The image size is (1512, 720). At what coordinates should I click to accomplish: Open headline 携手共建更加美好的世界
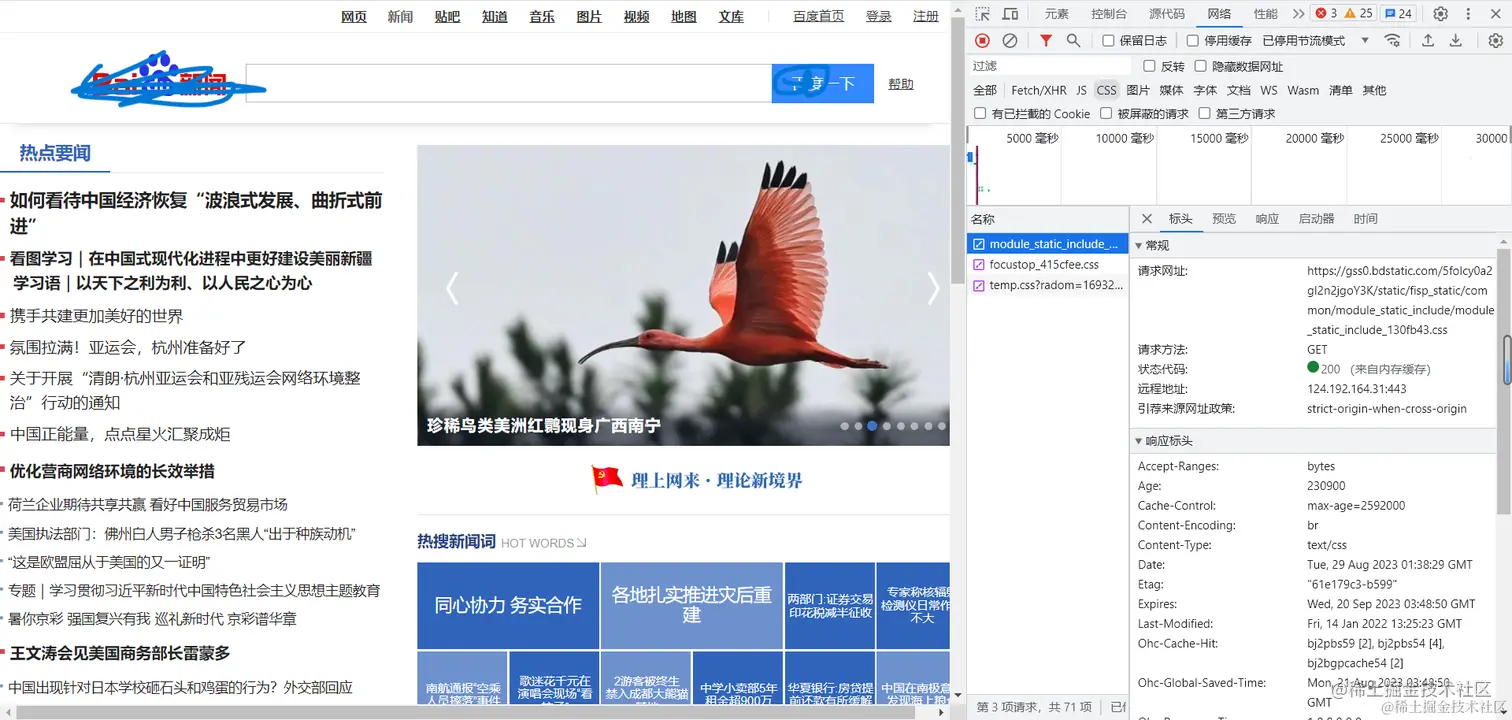[97, 316]
